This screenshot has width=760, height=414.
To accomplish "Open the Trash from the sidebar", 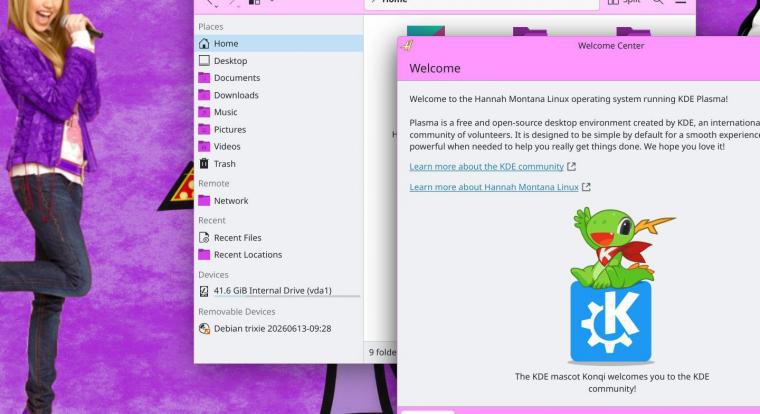I will tap(279, 164).
